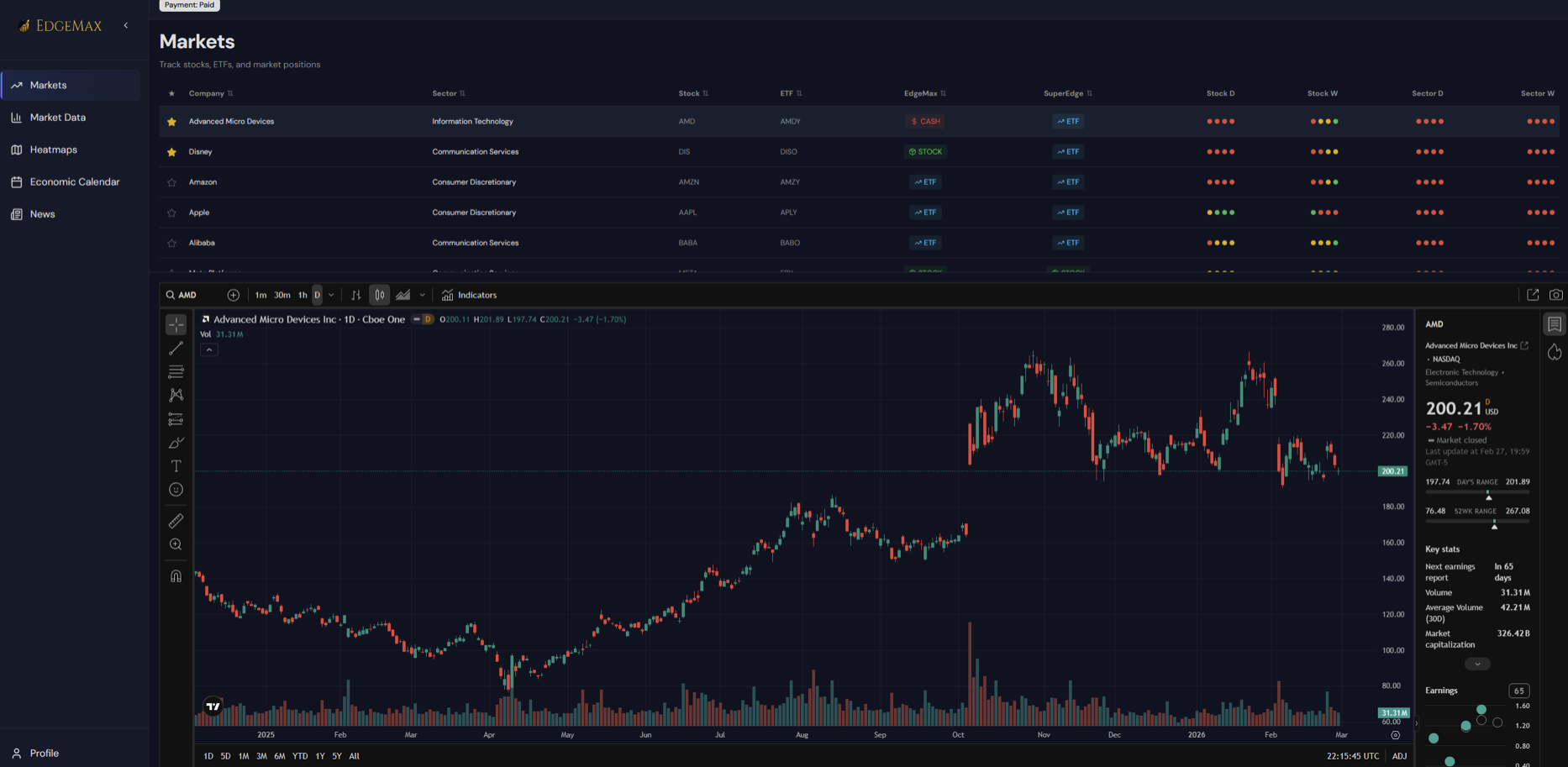
Task: Click the ETF button in the Amazon row
Action: click(x=924, y=181)
